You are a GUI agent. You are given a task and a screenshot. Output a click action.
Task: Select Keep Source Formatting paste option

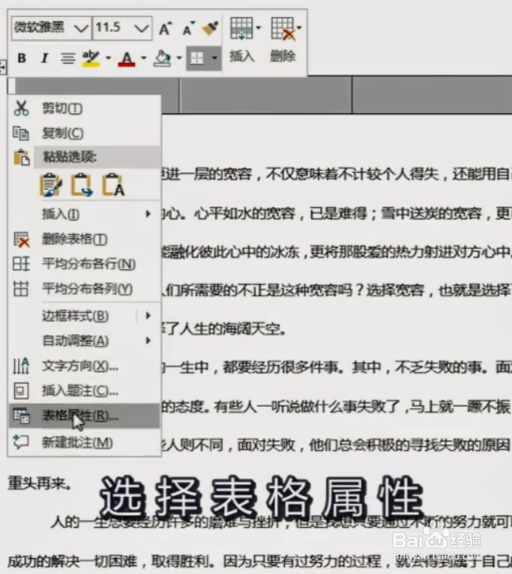click(51, 184)
